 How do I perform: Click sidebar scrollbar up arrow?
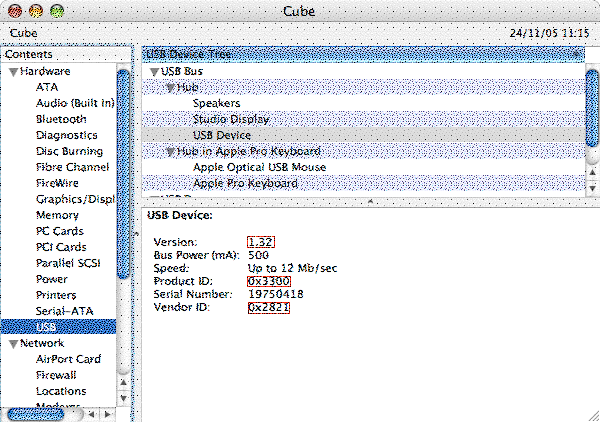(123, 382)
